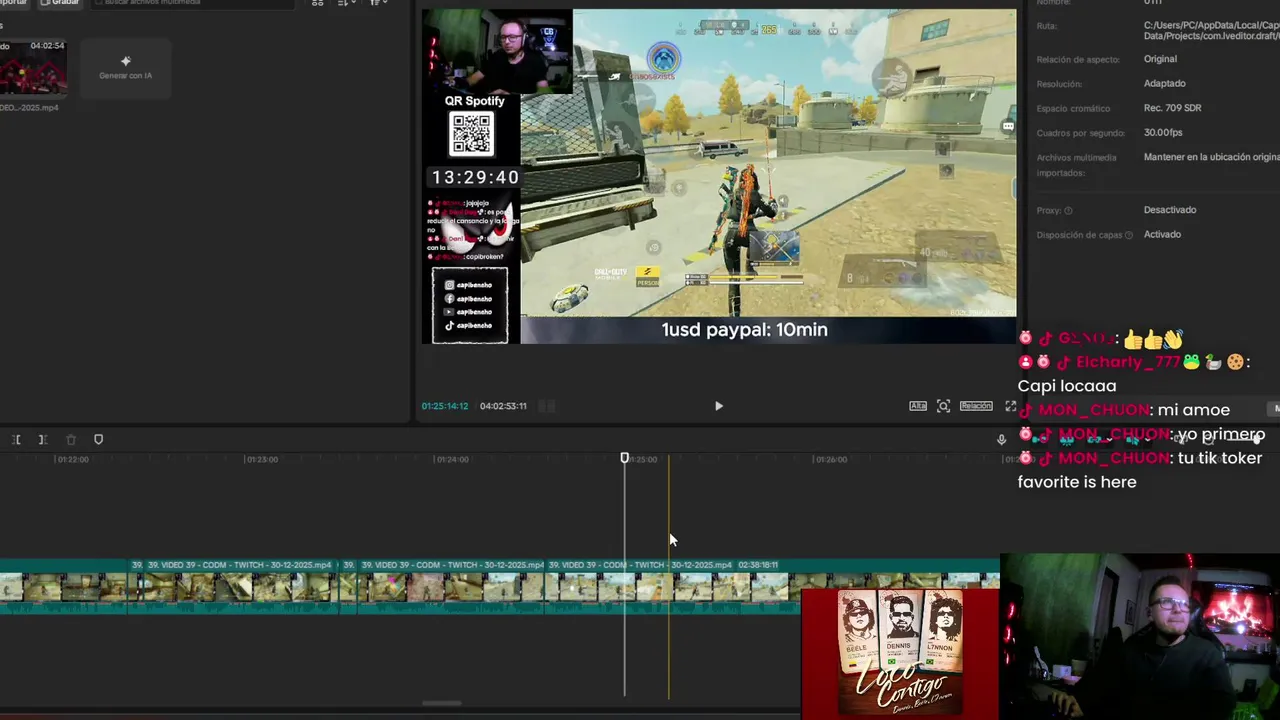Click the 01:22:00 ruler mark
The height and width of the screenshot is (720, 1280).
point(72,459)
